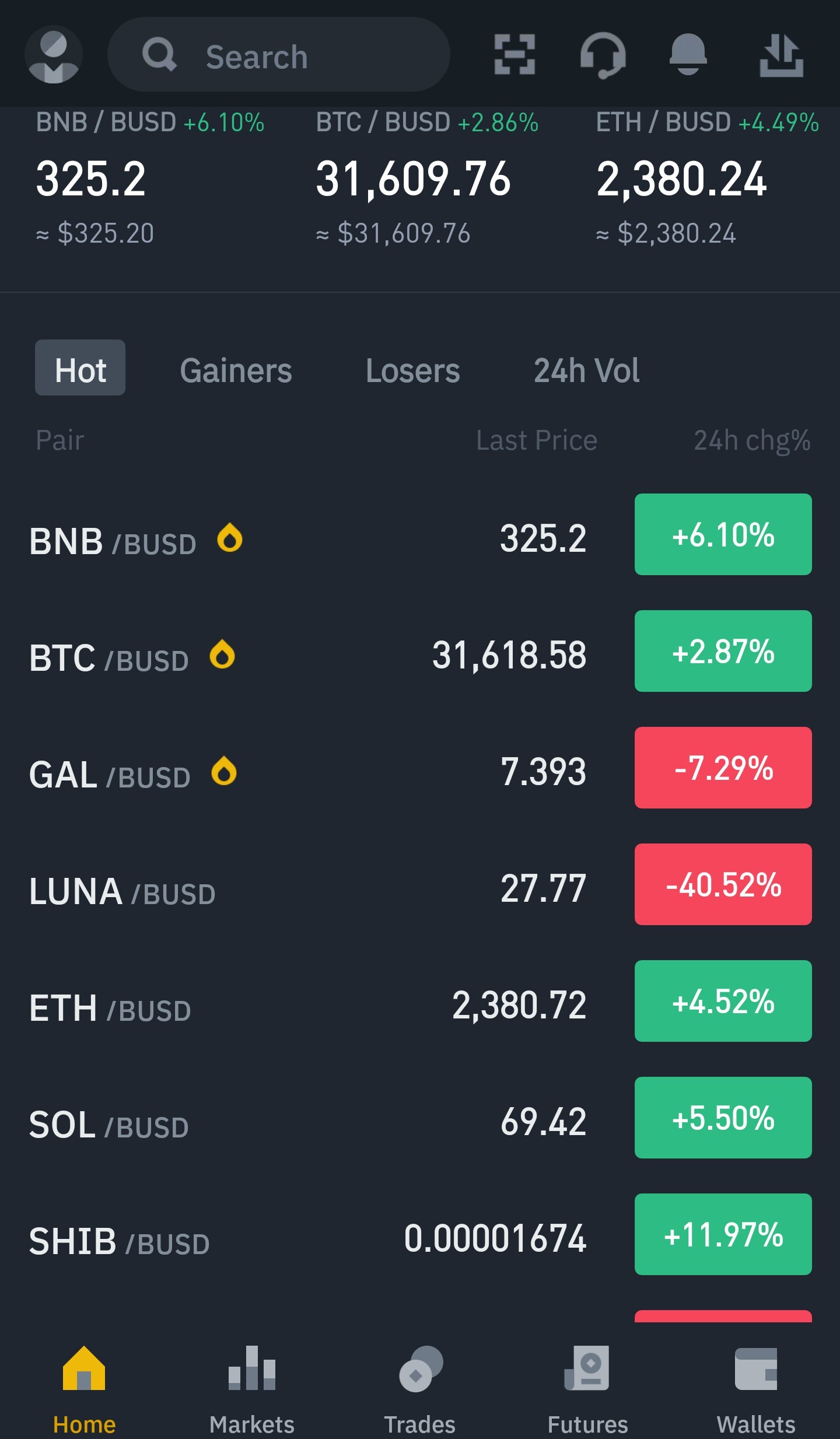This screenshot has width=840, height=1439.
Task: Tap the QR code scan icon
Action: click(514, 54)
